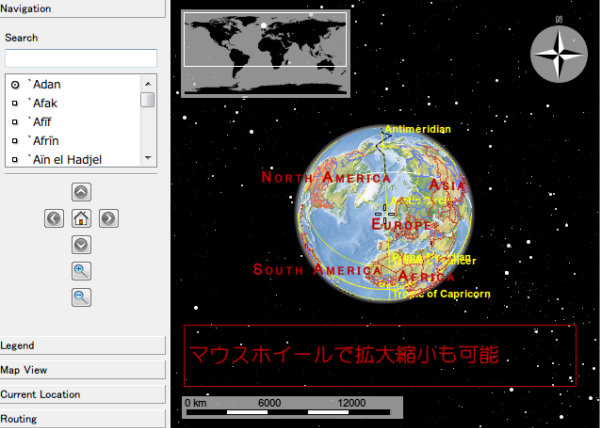Pan the map right with arrow button
Screen dimensions: 600x428
[109, 218]
